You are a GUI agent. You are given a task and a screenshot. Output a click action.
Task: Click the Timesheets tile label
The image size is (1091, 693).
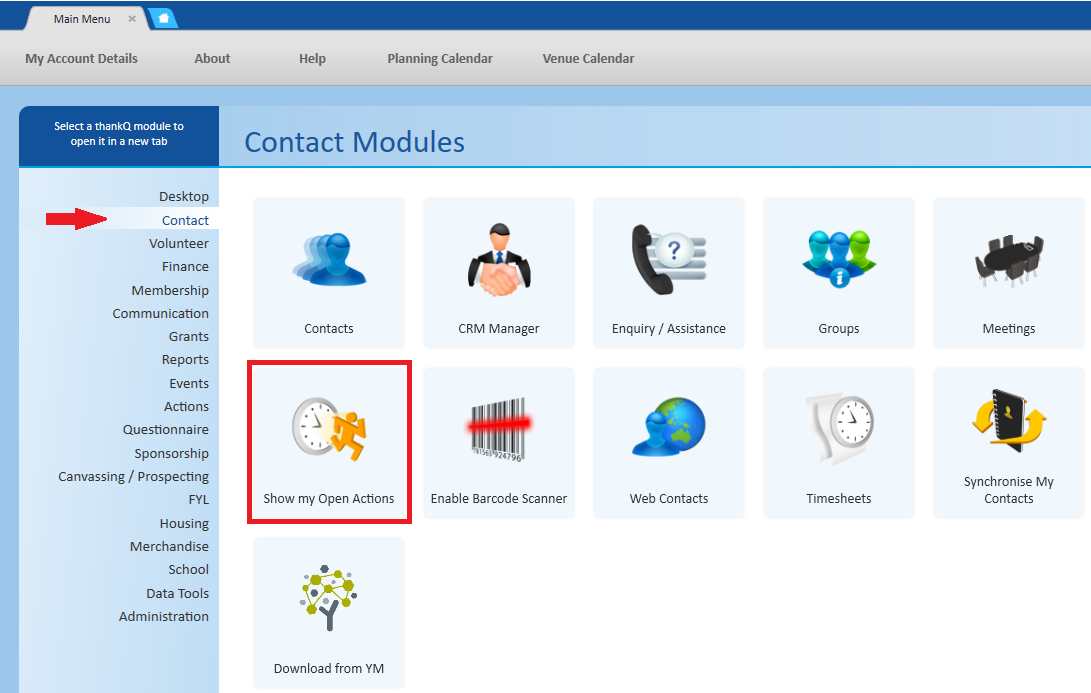click(x=838, y=498)
